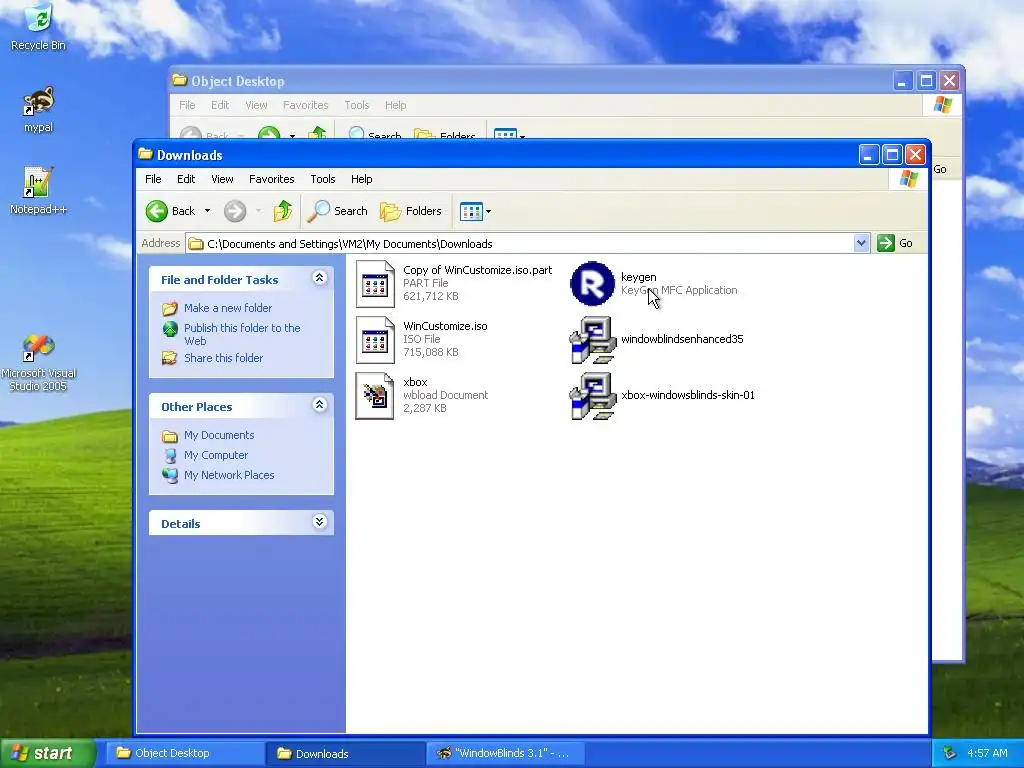Select the windowblindsenhanced35 installer icon
Image resolution: width=1024 pixels, height=768 pixels.
pyautogui.click(x=592, y=340)
